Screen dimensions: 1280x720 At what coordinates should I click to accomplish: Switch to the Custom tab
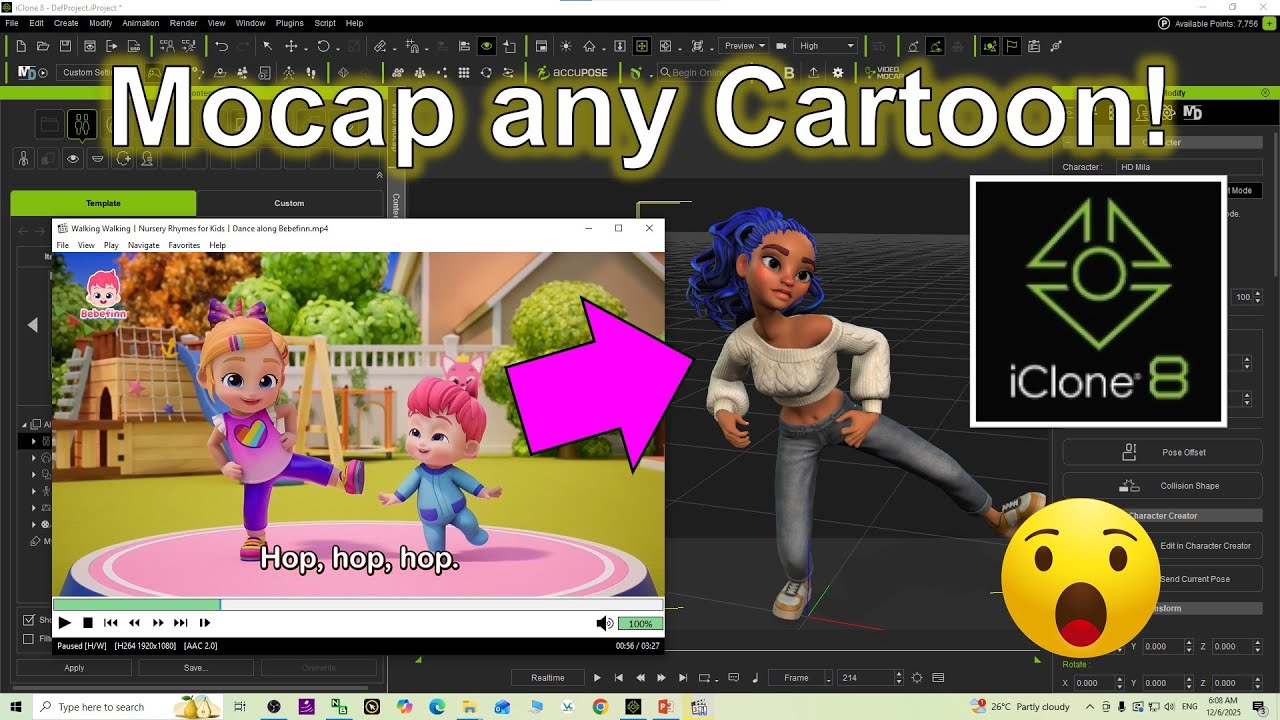click(x=289, y=203)
